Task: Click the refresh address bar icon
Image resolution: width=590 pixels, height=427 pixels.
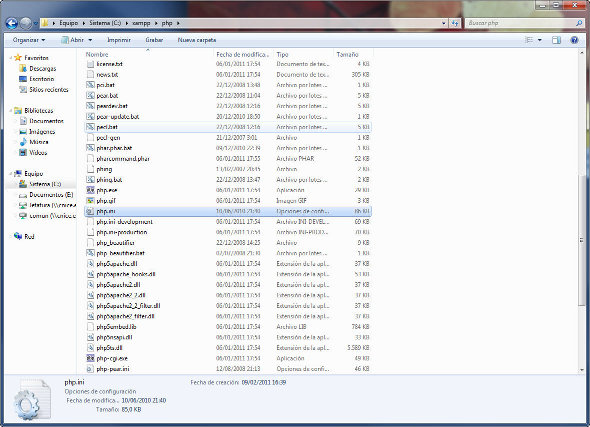Action: click(455, 23)
